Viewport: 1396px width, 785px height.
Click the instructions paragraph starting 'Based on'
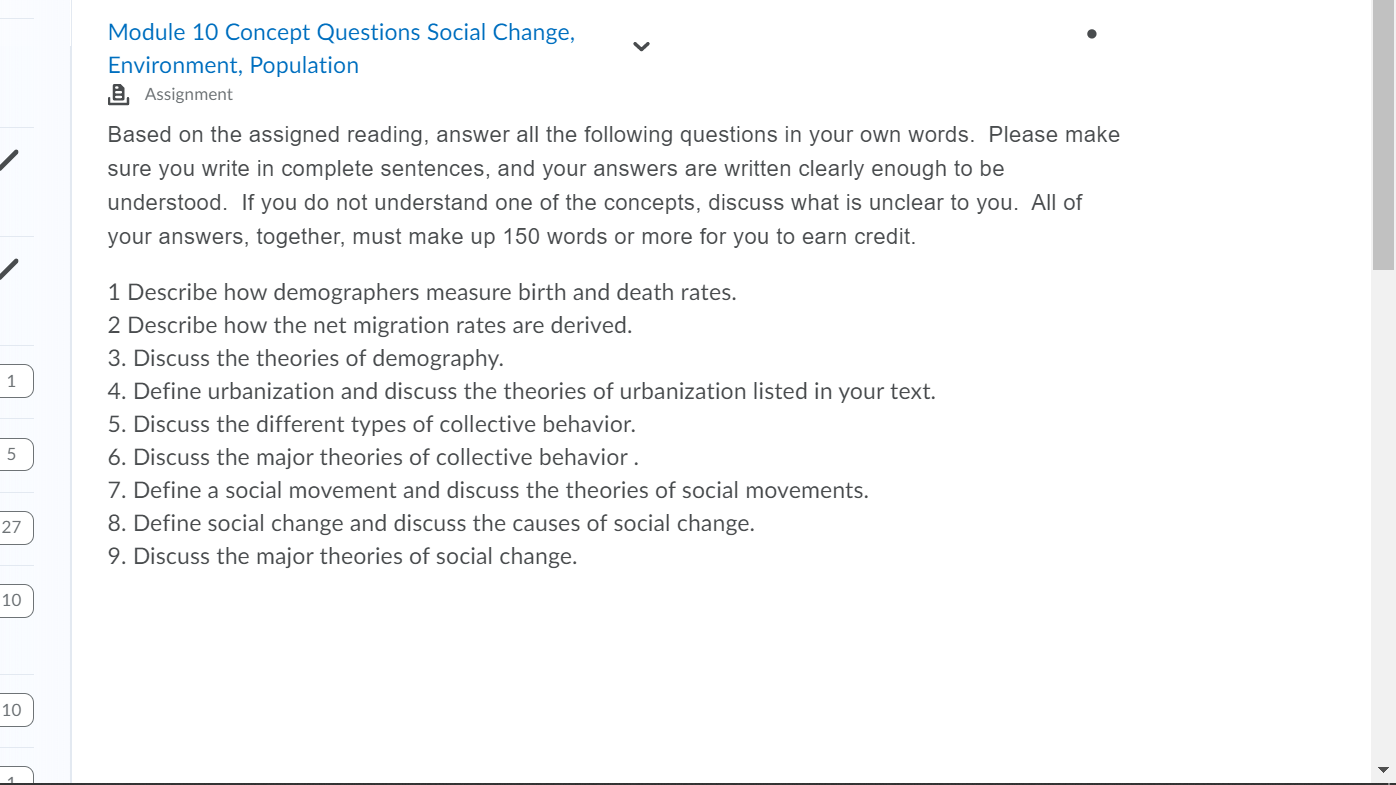614,185
